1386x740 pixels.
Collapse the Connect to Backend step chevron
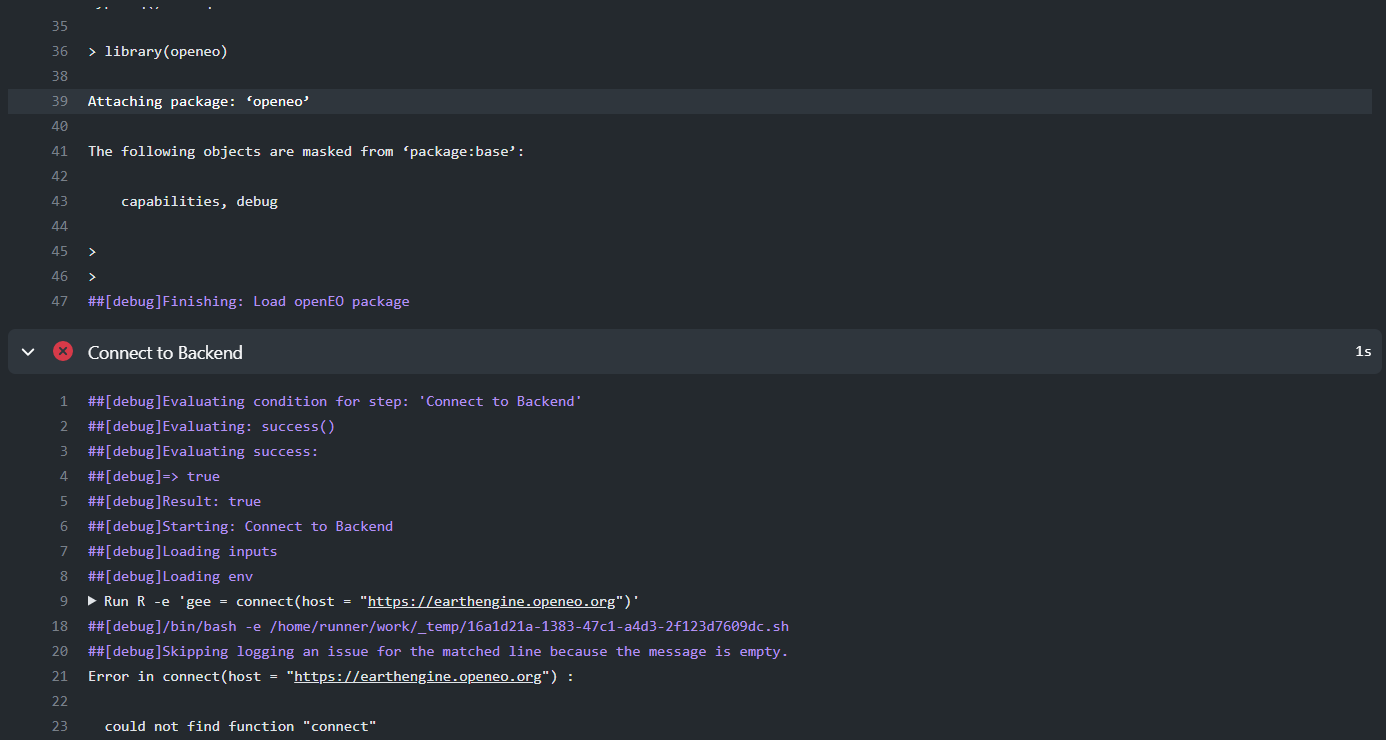click(28, 352)
